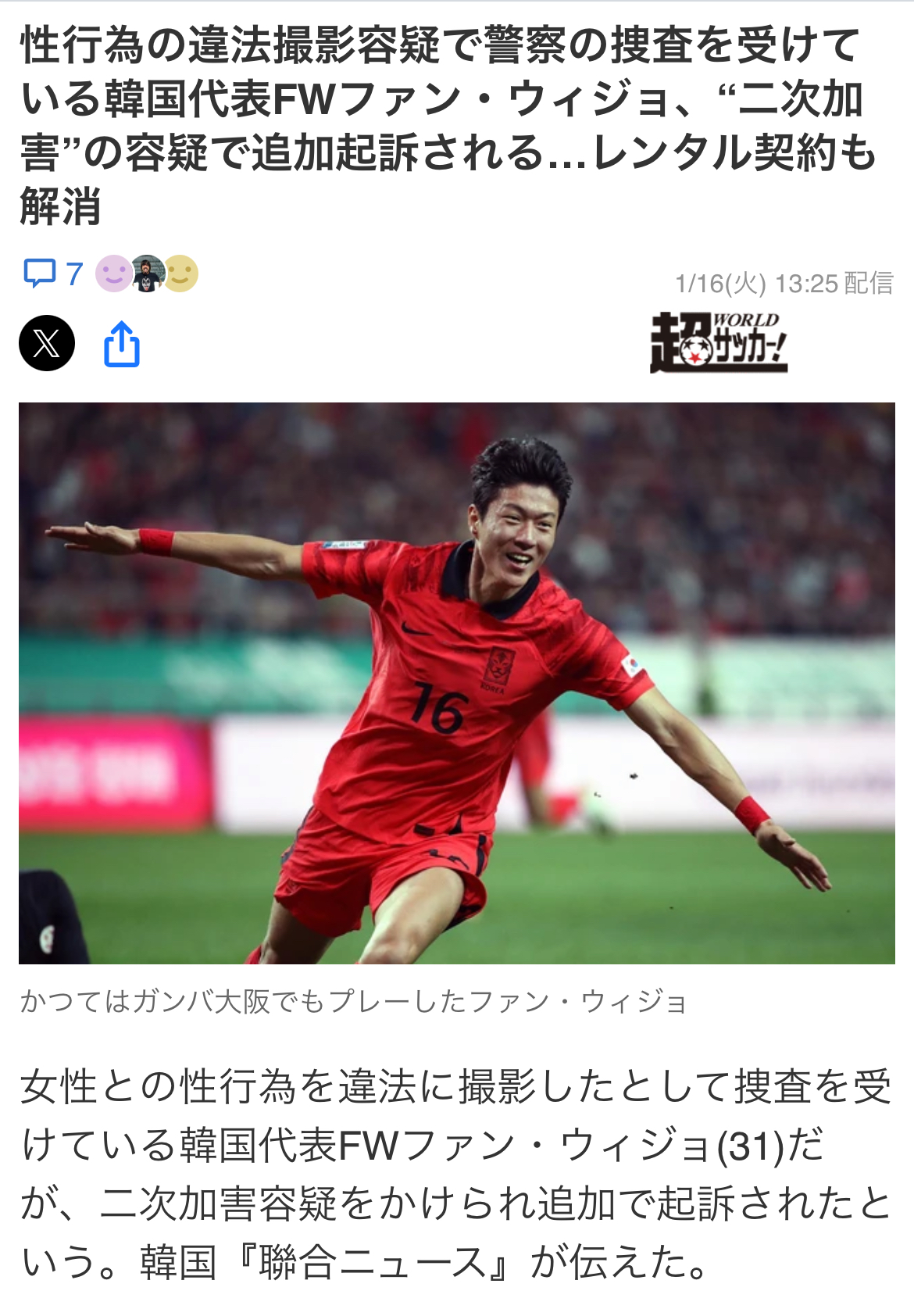Select the purple smiley commenter avatar

coord(113,274)
